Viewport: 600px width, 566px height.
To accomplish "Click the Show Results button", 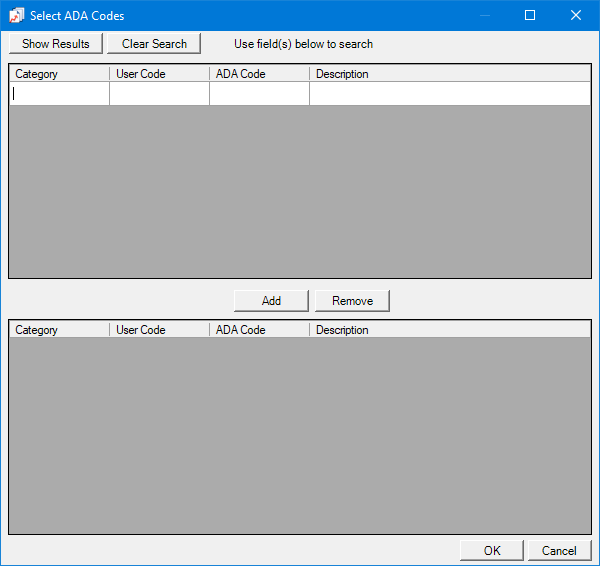I will (x=56, y=44).
